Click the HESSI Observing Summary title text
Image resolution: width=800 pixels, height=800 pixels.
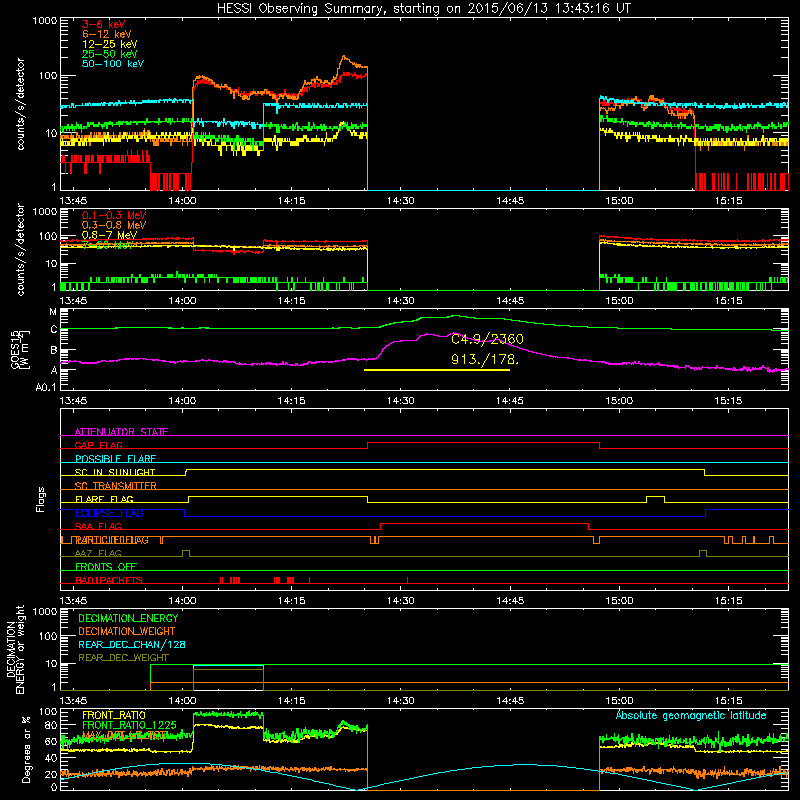coord(423,9)
